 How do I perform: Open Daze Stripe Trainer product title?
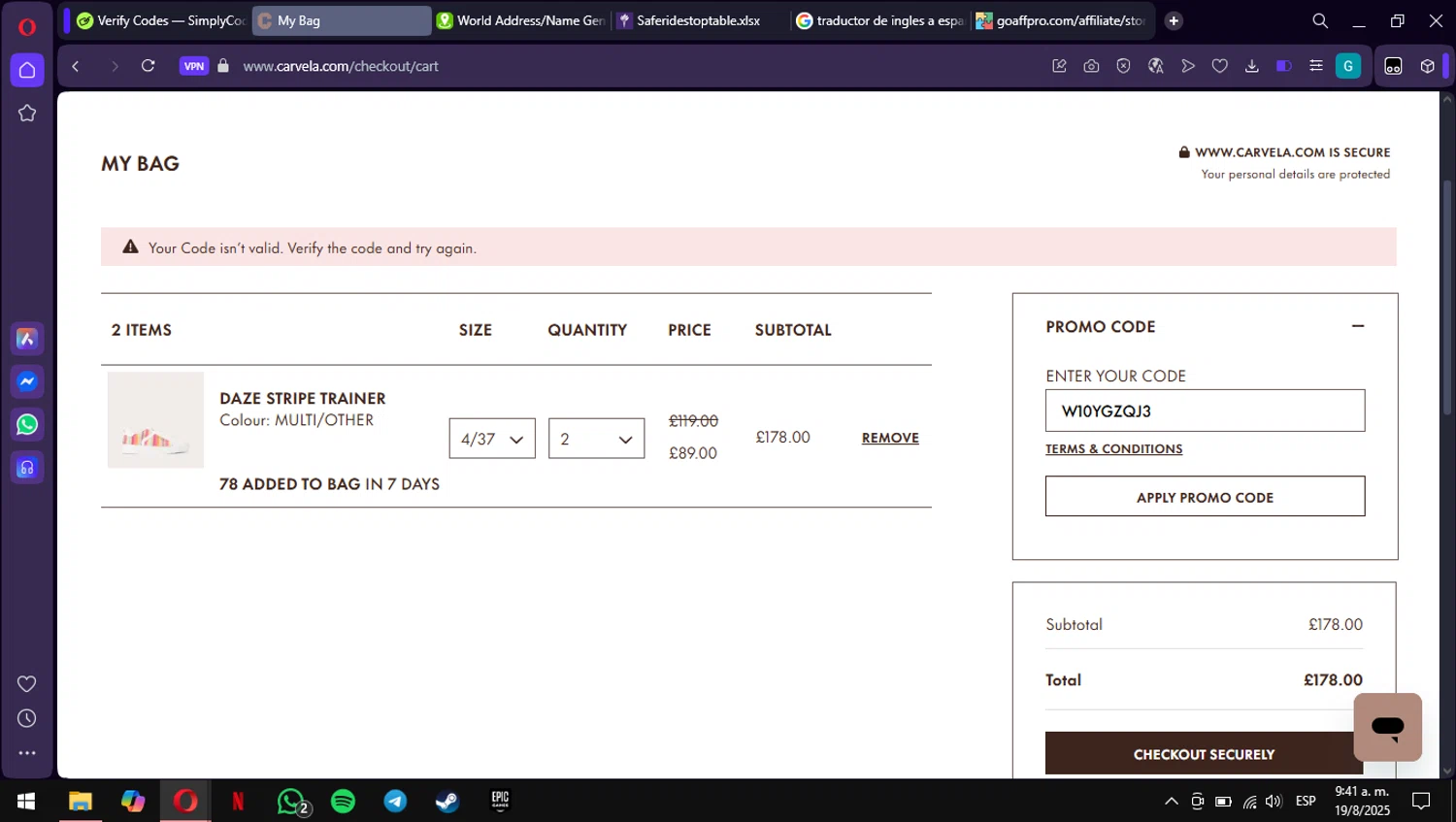(x=303, y=398)
